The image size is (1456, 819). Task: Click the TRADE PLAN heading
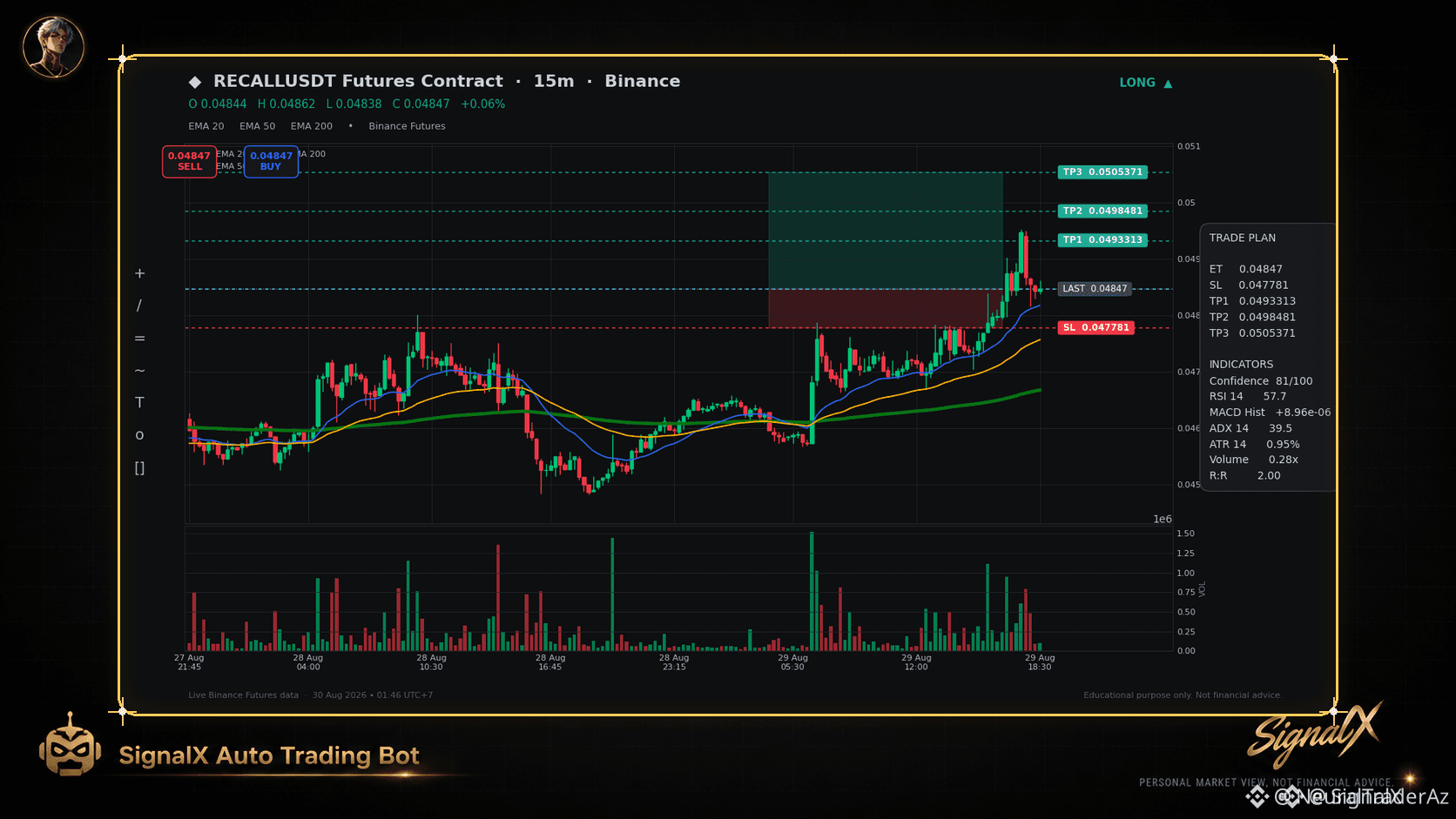(x=1242, y=238)
